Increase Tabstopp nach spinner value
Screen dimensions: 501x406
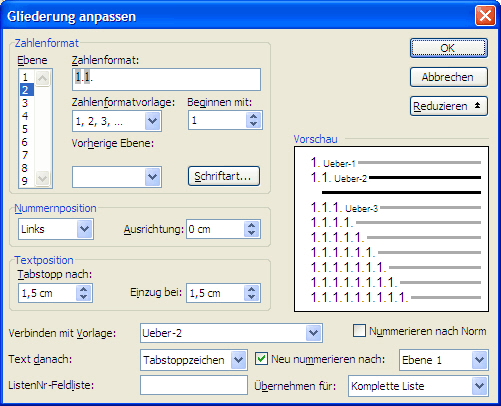[84, 289]
